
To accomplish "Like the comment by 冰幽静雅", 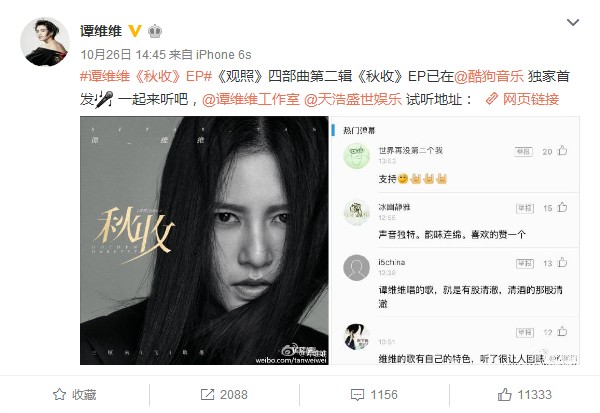I will 562,207.
